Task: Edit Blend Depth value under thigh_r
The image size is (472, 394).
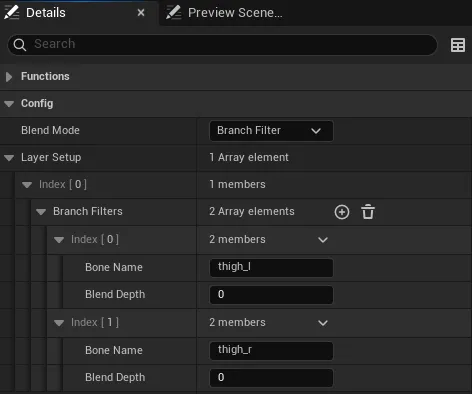Action: pos(271,378)
